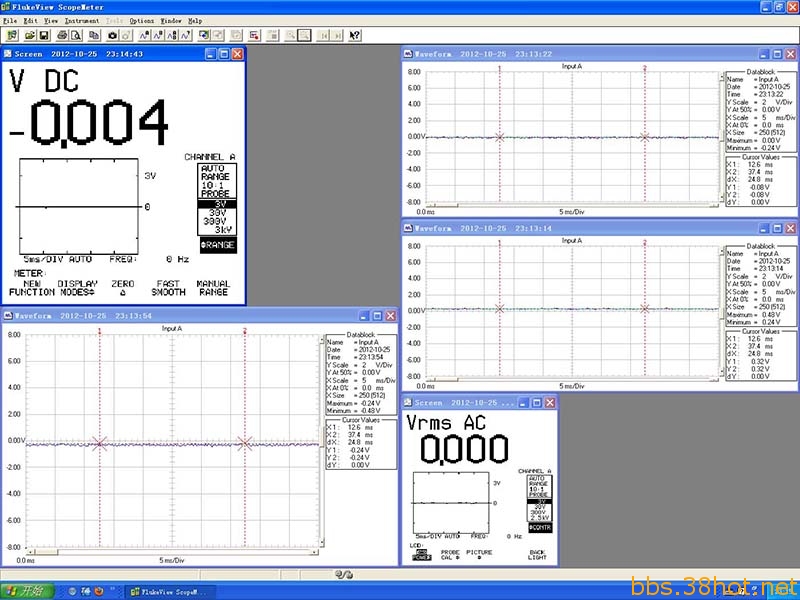Image resolution: width=800 pixels, height=600 pixels.
Task: Click cursor 2 marker in 23:13:22 waveform
Action: [645, 137]
